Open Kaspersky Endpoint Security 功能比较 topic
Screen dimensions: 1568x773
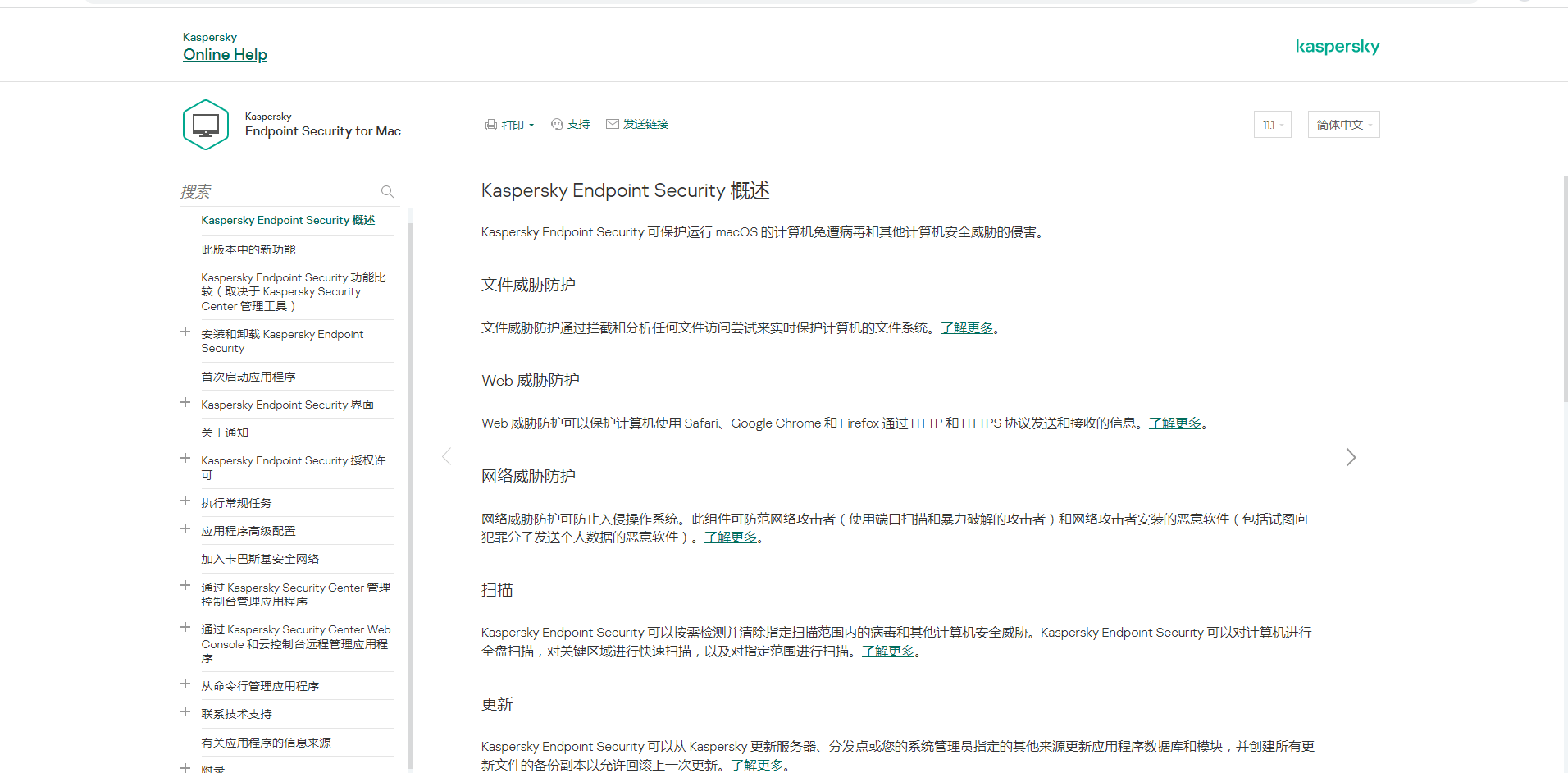pos(294,292)
